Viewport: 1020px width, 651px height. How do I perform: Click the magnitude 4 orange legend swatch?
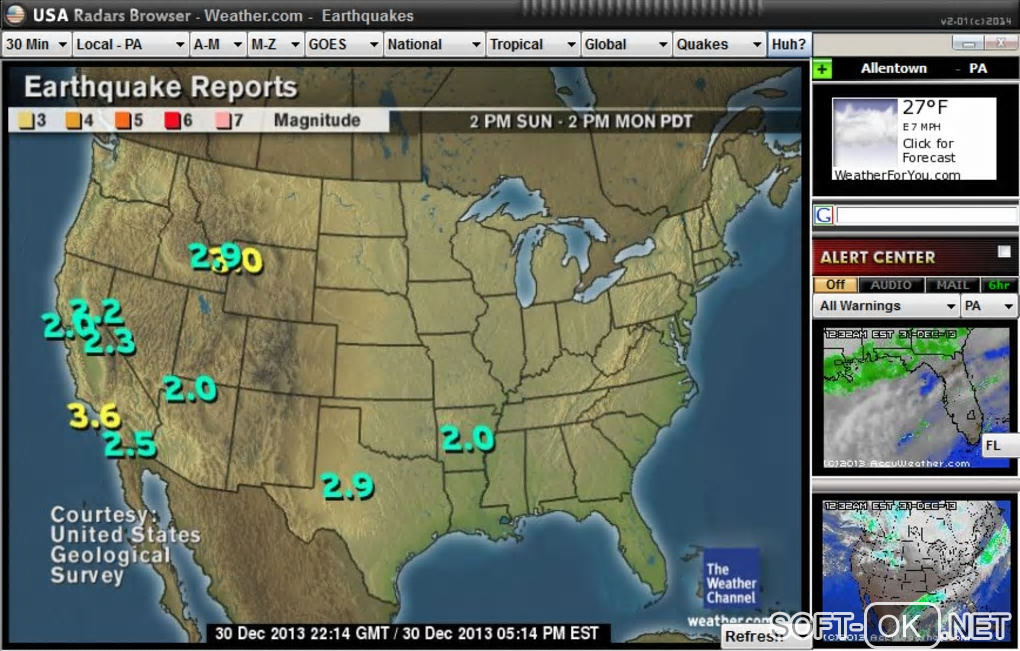74,121
